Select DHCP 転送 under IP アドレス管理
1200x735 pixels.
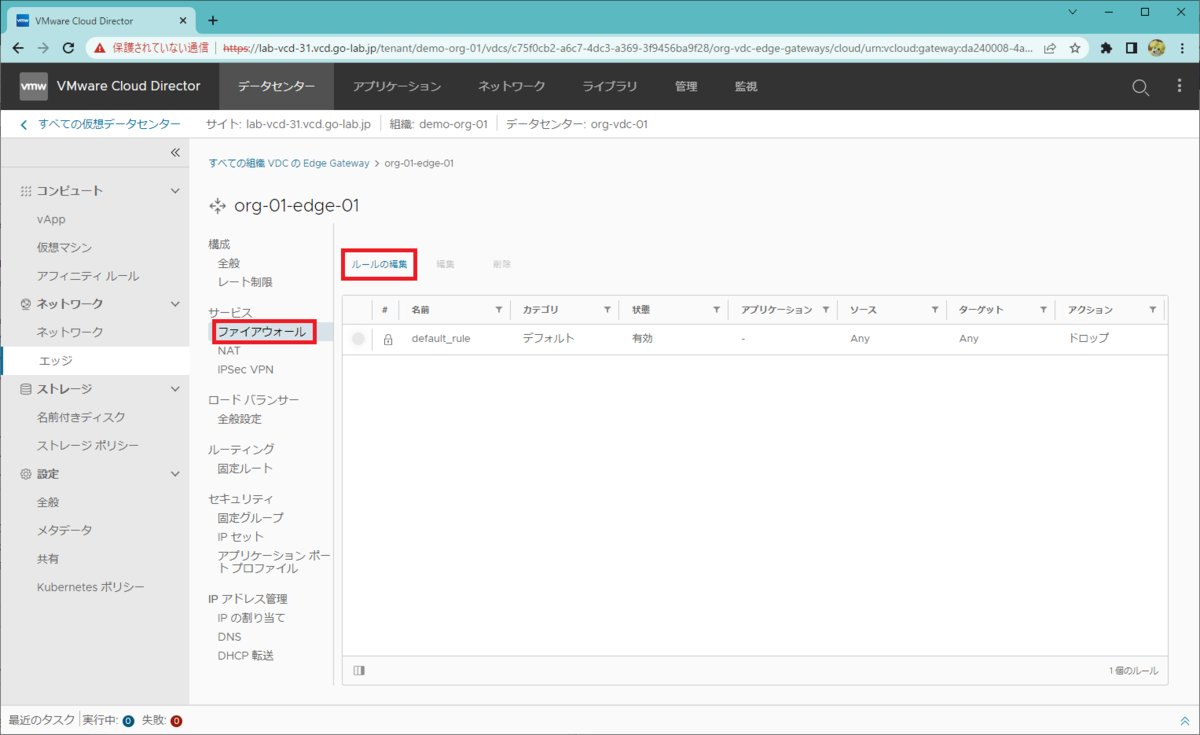tap(245, 656)
